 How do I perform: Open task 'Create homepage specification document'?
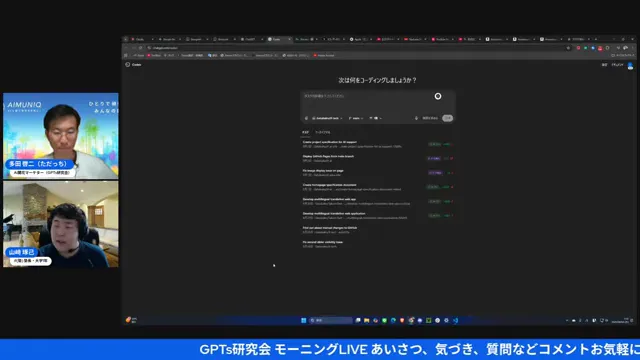click(x=378, y=187)
